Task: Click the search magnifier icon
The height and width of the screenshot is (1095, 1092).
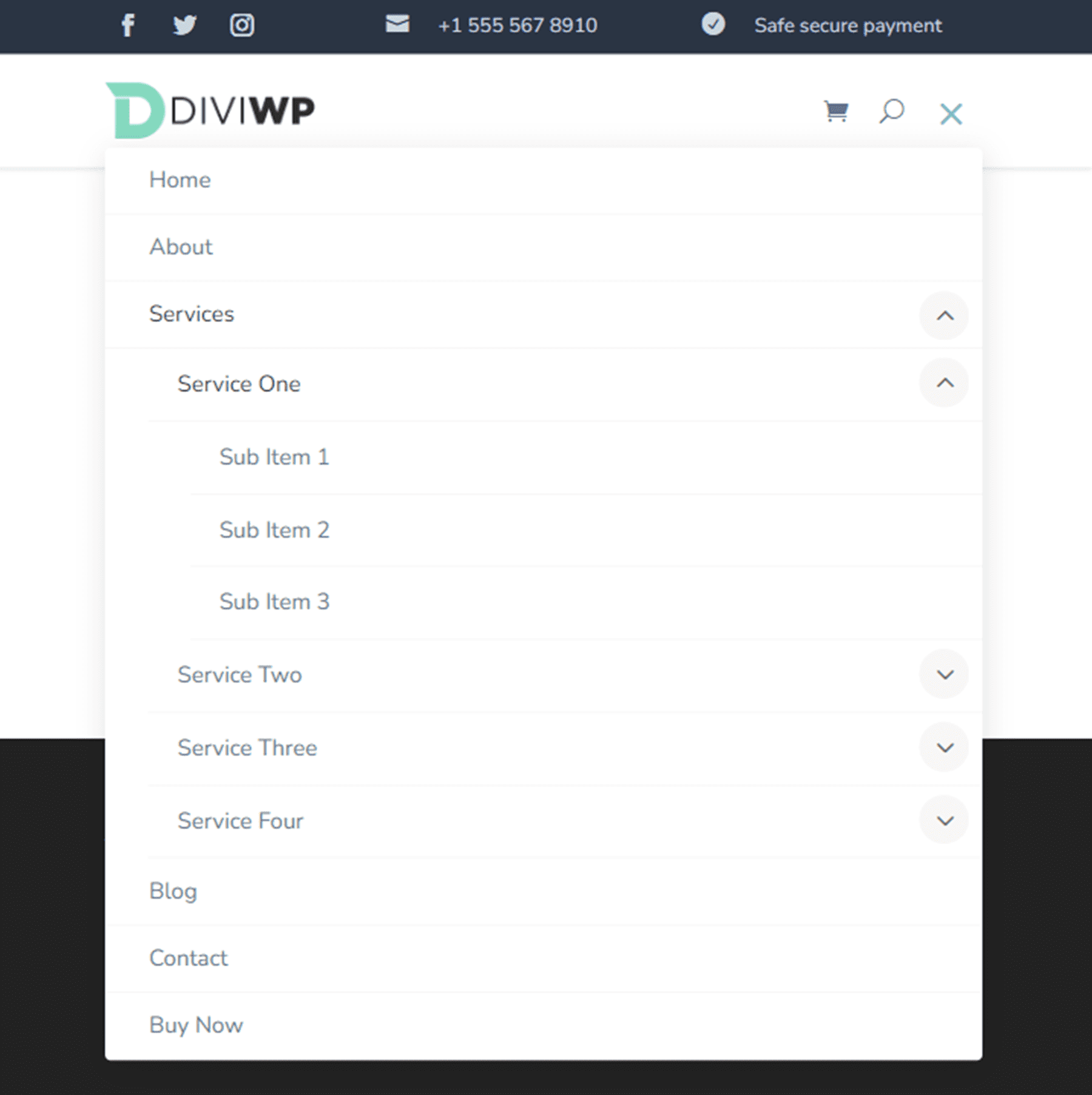Action: click(x=892, y=112)
